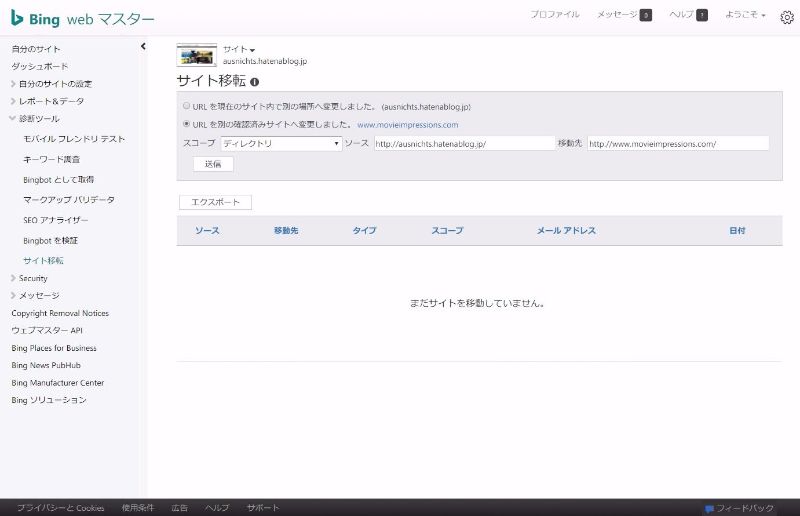Viewport: 800px width, 516px height.
Task: Collapse sidebar with arrow icon
Action: pos(143,46)
